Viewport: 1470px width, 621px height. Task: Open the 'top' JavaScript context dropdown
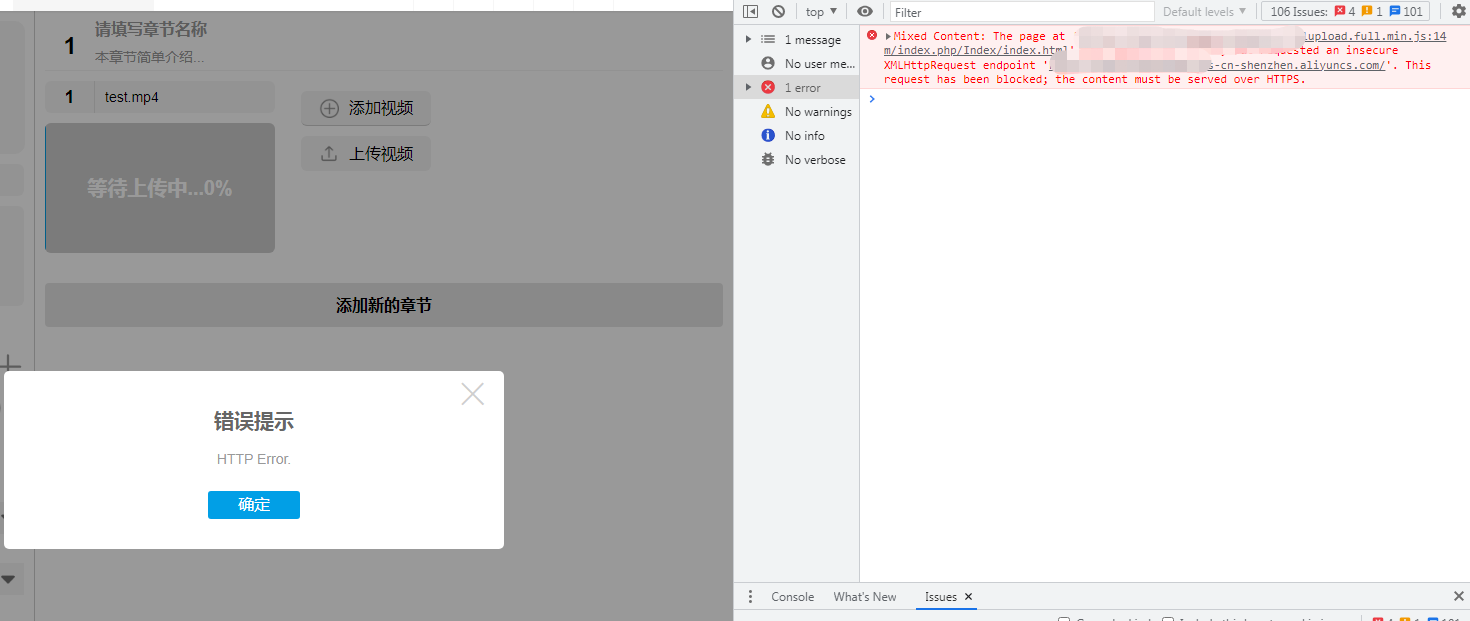coord(821,12)
